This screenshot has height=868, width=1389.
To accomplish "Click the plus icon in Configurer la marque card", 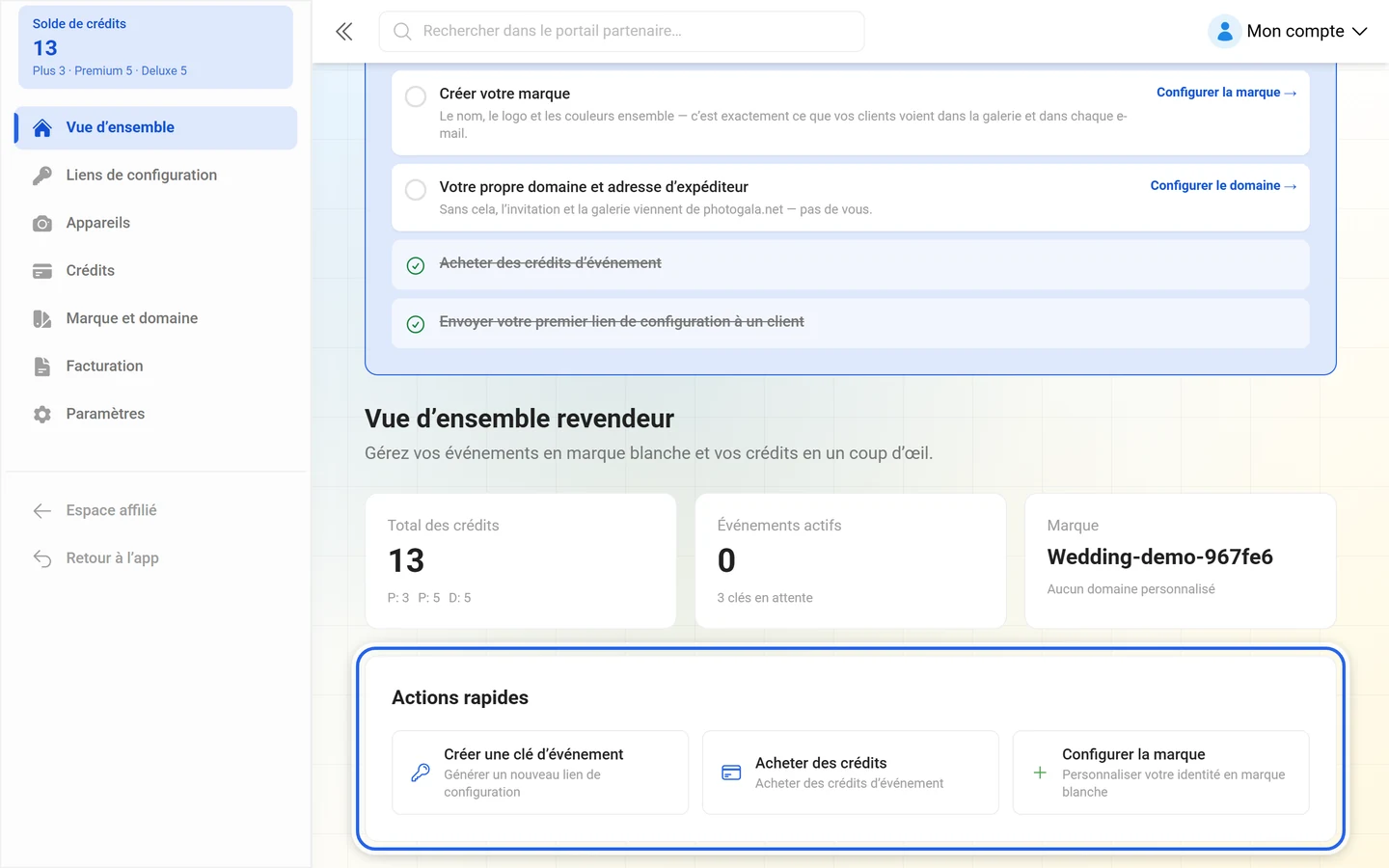I will coord(1040,773).
